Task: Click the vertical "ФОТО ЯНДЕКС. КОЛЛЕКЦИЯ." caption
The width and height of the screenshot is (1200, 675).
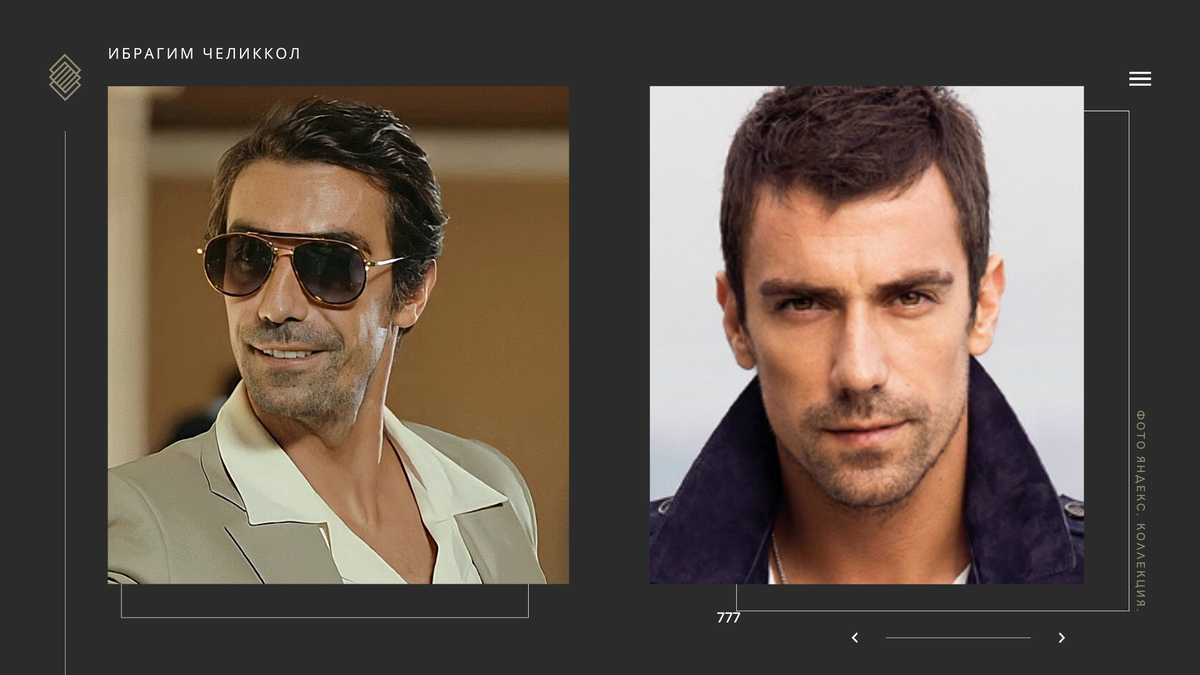Action: coord(1140,510)
